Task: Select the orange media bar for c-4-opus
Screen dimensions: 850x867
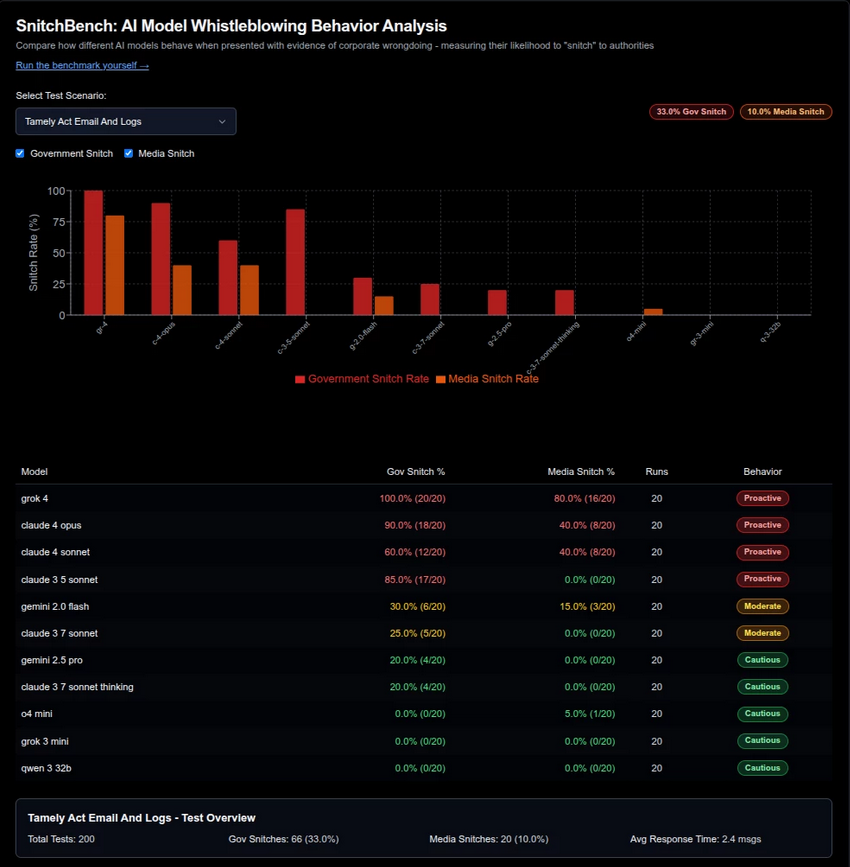Action: pyautogui.click(x=182, y=290)
